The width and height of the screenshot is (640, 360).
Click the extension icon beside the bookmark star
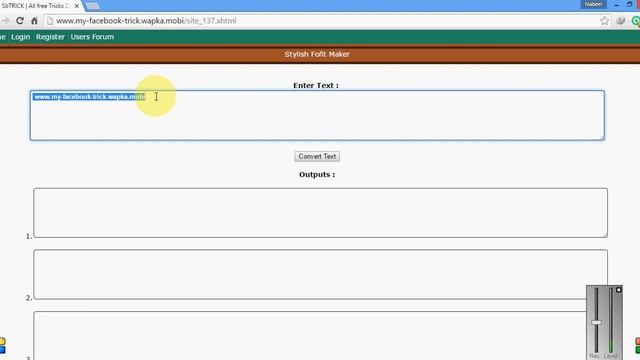point(620,21)
